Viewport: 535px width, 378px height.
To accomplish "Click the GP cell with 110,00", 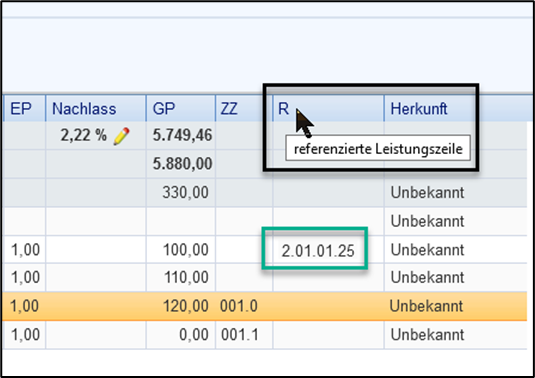I will click(x=186, y=277).
